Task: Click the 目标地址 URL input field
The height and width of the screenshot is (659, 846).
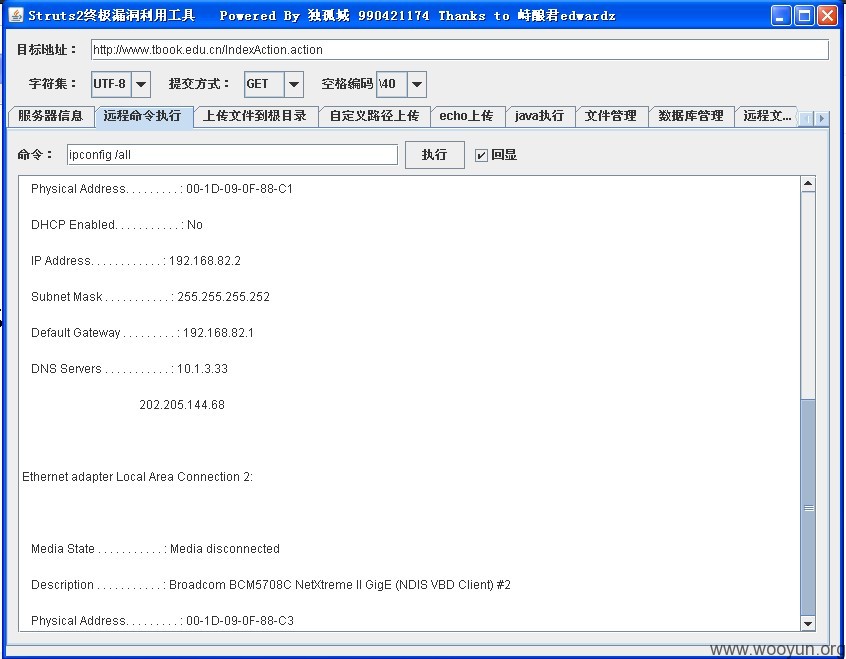Action: [460, 50]
